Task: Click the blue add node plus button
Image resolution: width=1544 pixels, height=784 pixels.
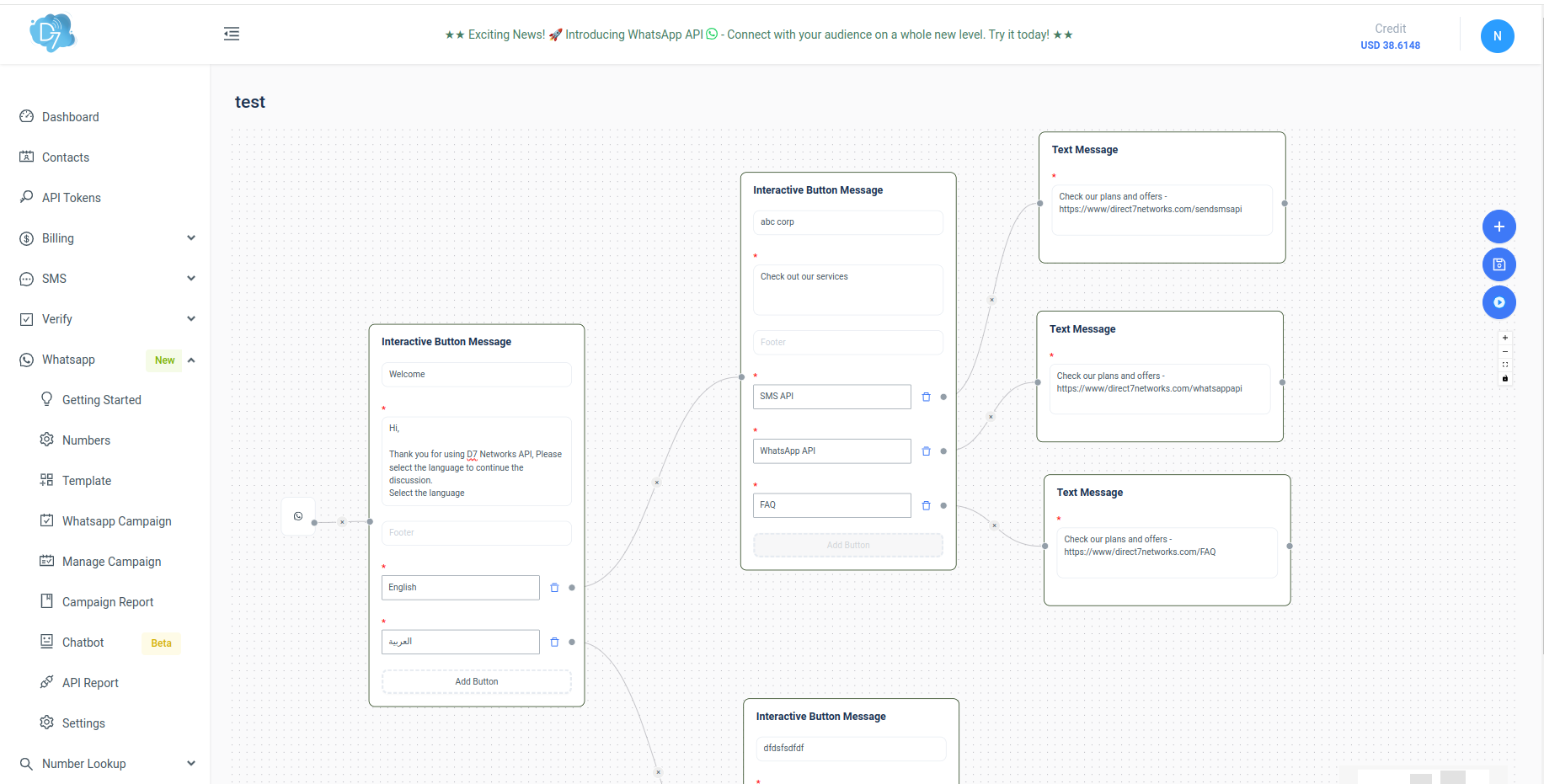Action: pos(1499,227)
